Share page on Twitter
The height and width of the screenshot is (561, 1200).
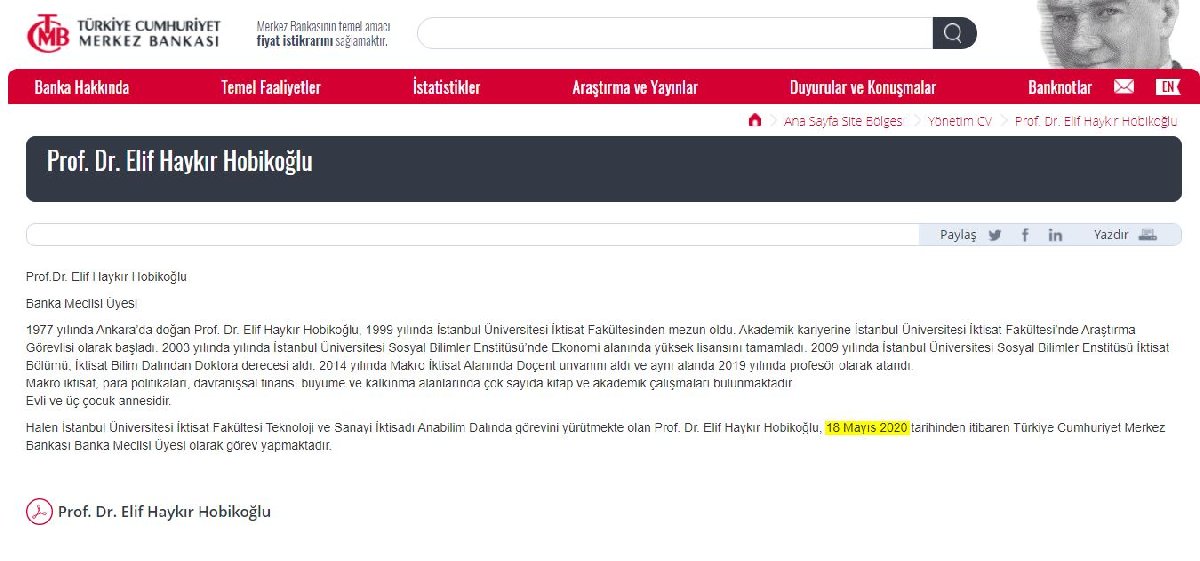(995, 235)
